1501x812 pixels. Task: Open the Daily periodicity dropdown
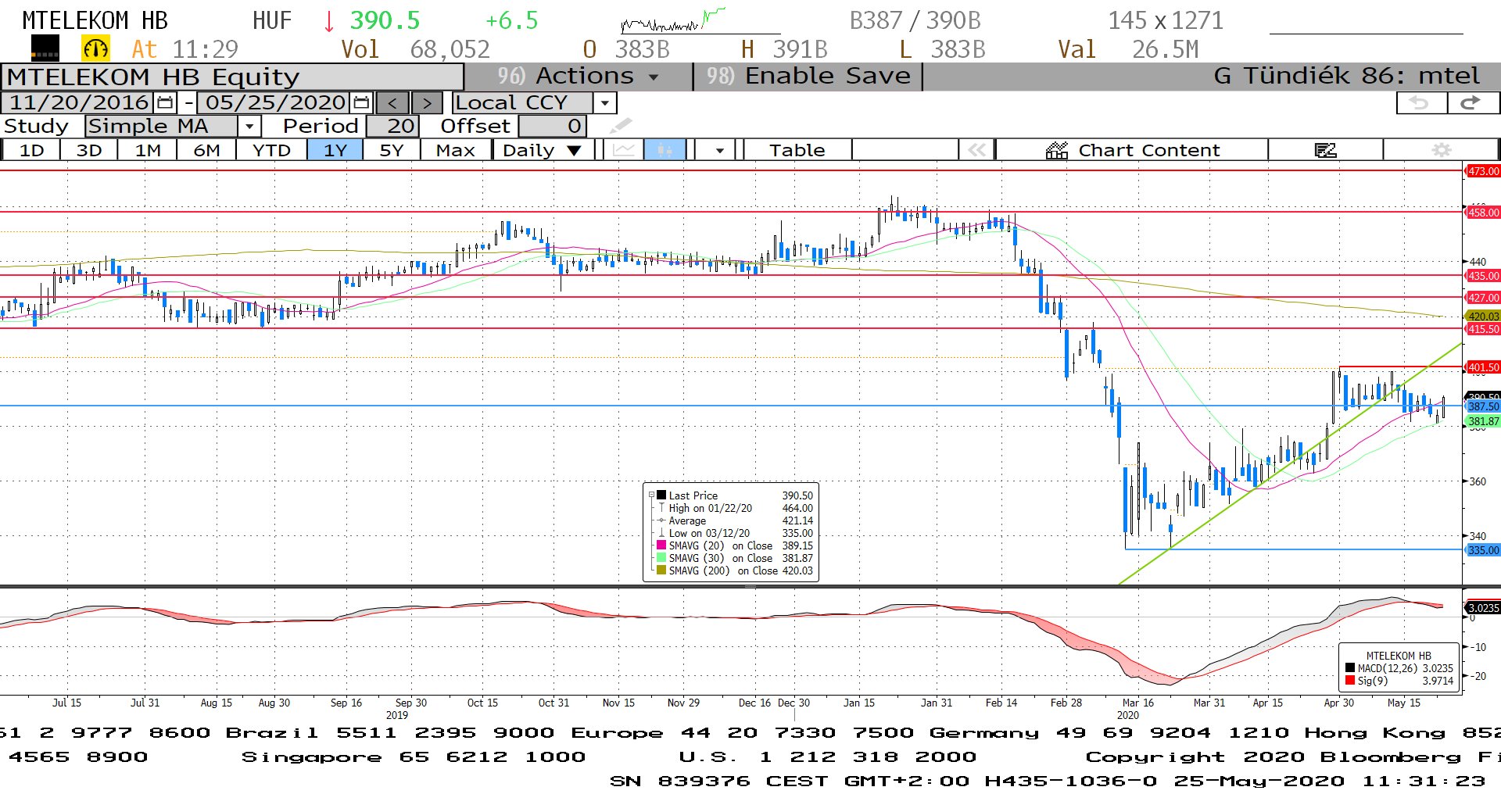[x=543, y=150]
